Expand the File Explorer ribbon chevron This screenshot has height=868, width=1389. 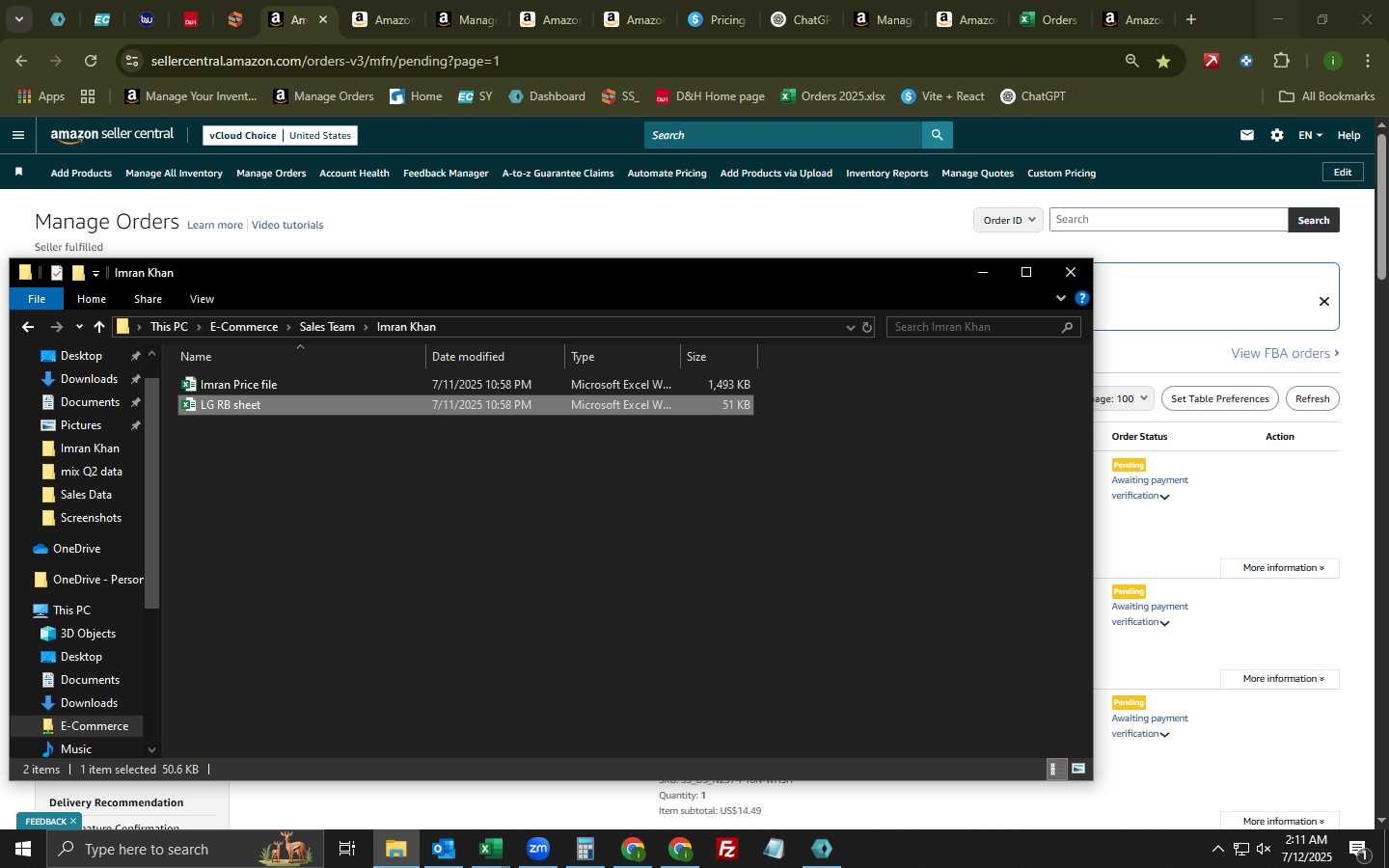point(1061,298)
